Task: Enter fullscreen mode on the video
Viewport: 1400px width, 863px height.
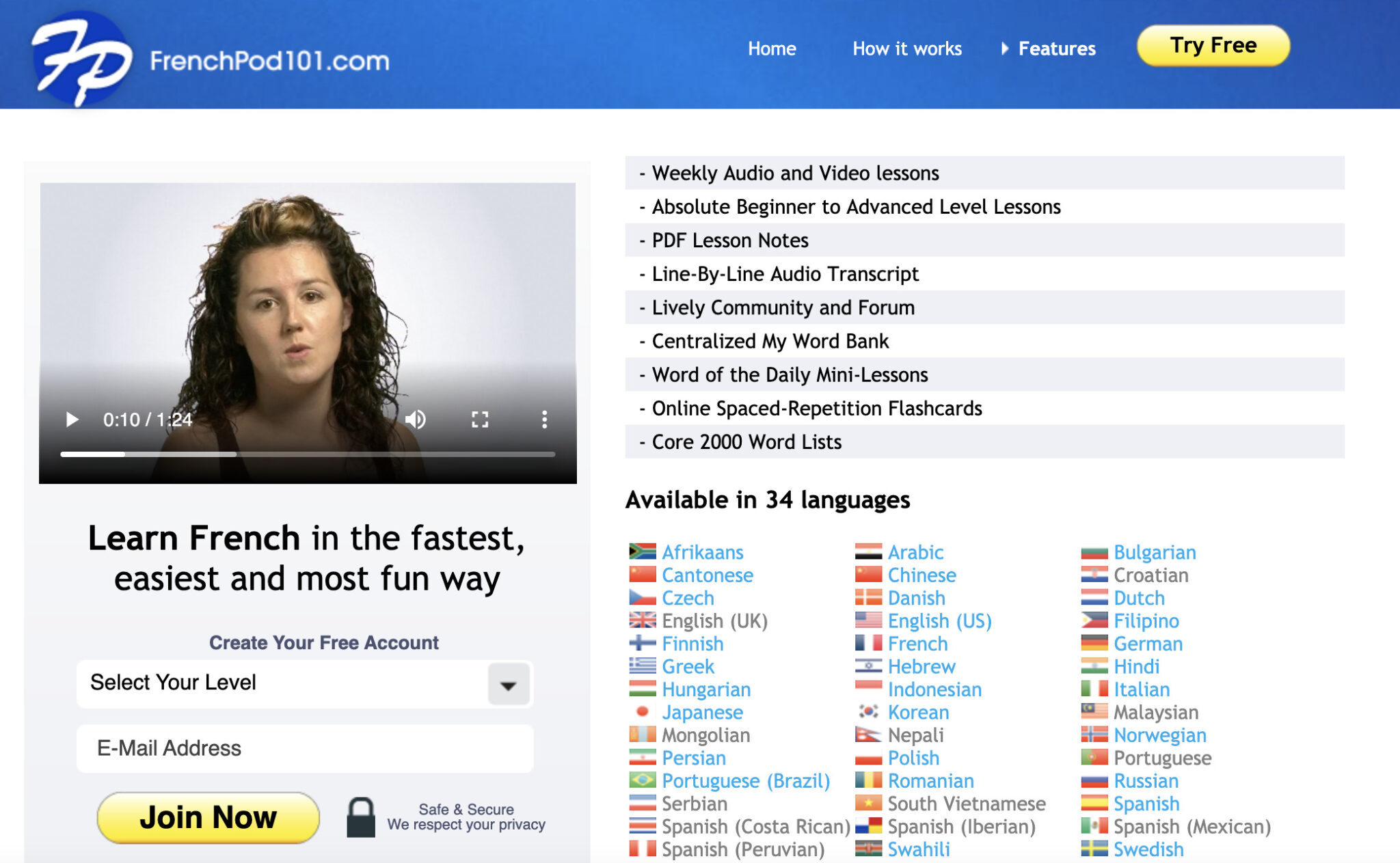Action: (480, 420)
